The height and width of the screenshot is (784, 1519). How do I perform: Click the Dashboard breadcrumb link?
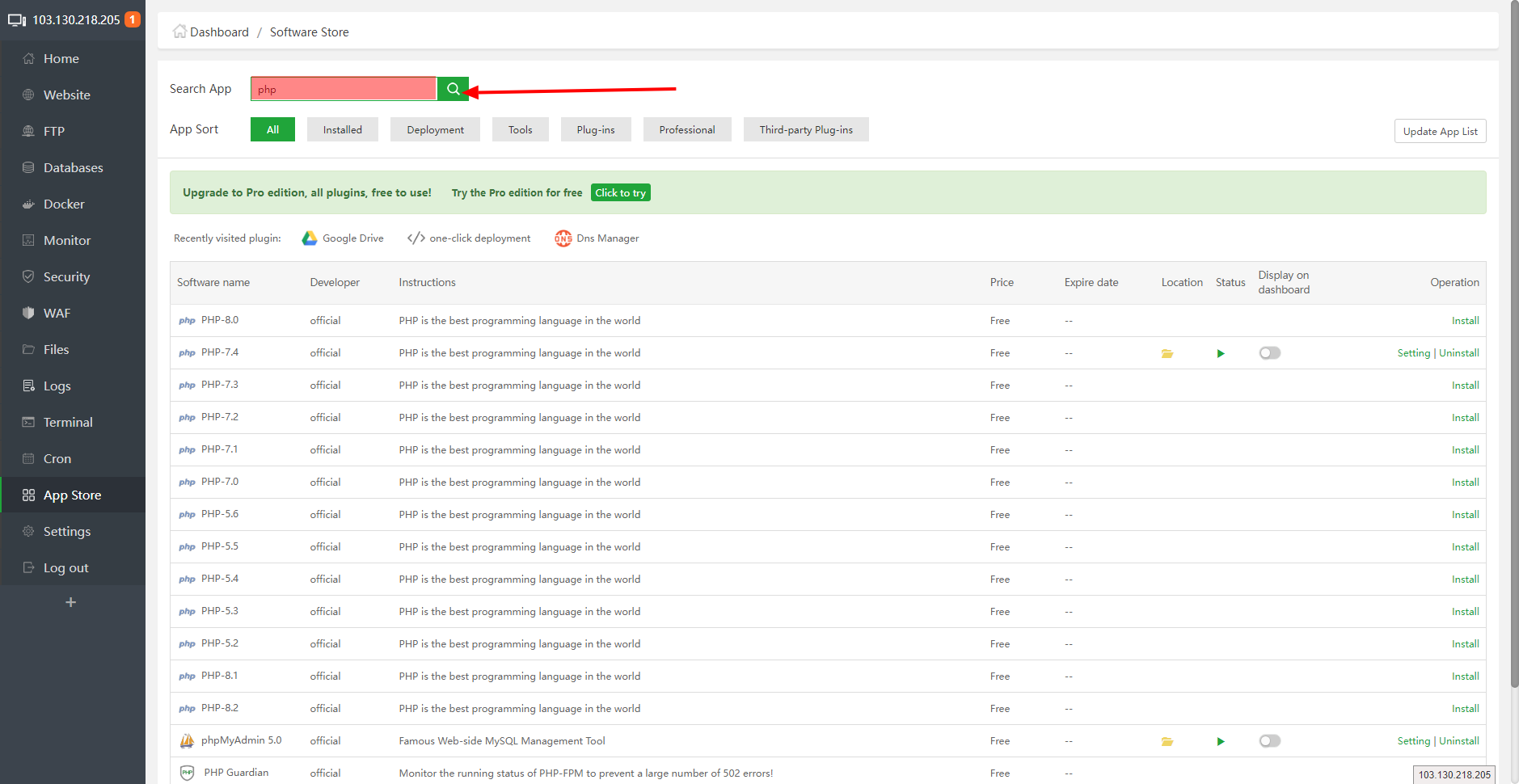coord(219,32)
